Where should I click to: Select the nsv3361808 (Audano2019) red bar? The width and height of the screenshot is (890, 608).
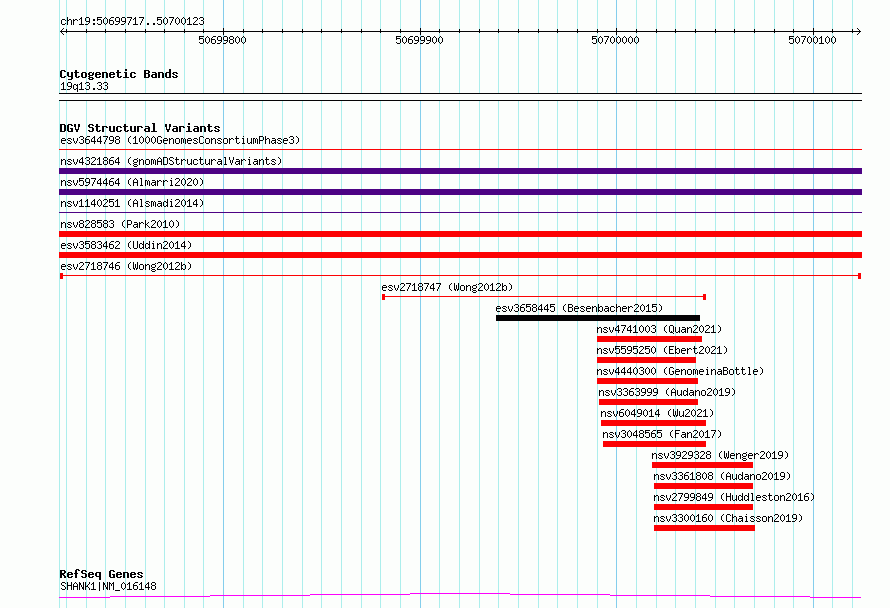pyautogui.click(x=703, y=486)
